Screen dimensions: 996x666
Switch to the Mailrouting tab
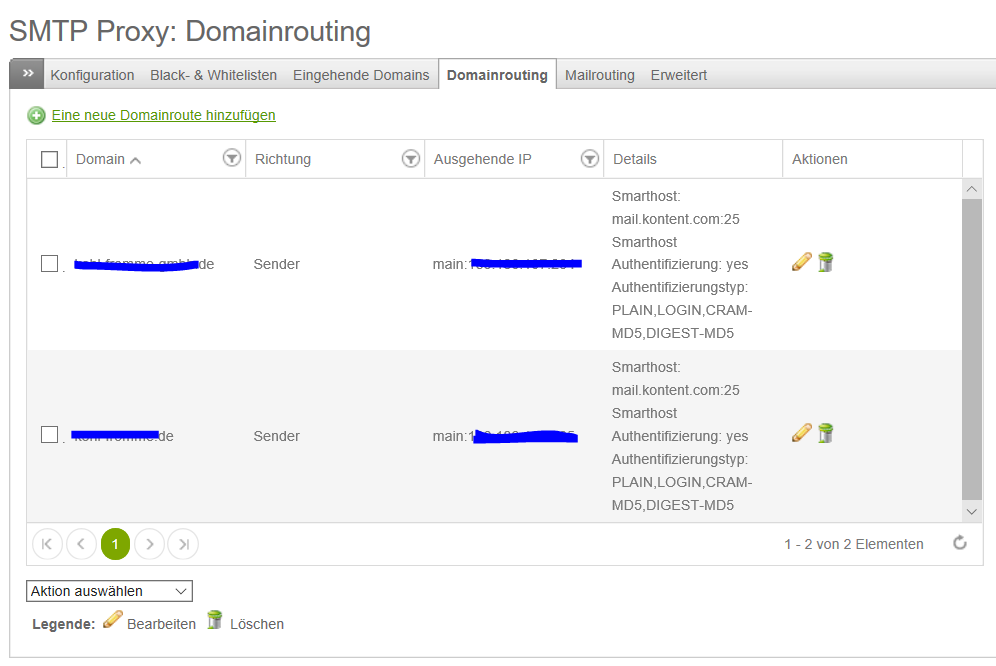coord(599,75)
